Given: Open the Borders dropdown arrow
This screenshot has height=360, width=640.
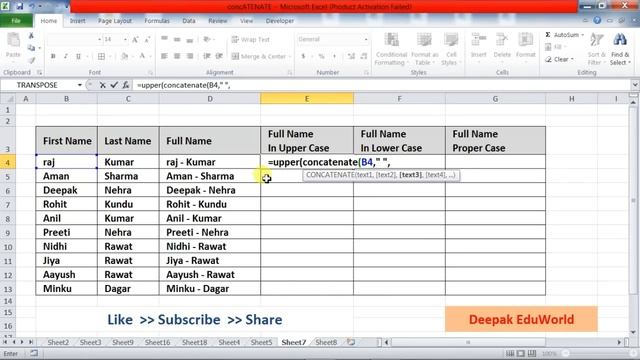Looking at the screenshot, I should 109,56.
